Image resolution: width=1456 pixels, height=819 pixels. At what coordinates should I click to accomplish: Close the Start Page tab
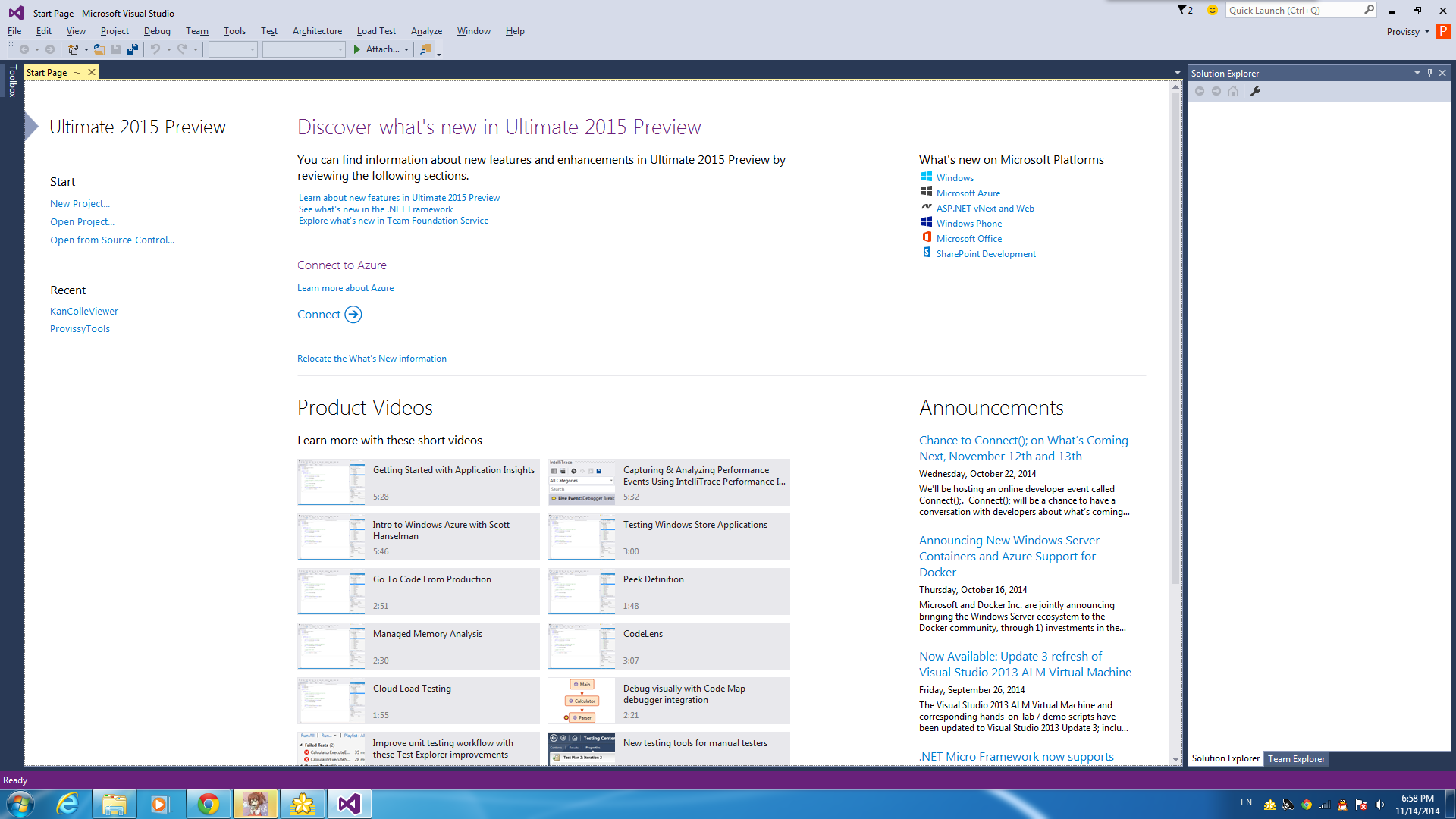92,72
